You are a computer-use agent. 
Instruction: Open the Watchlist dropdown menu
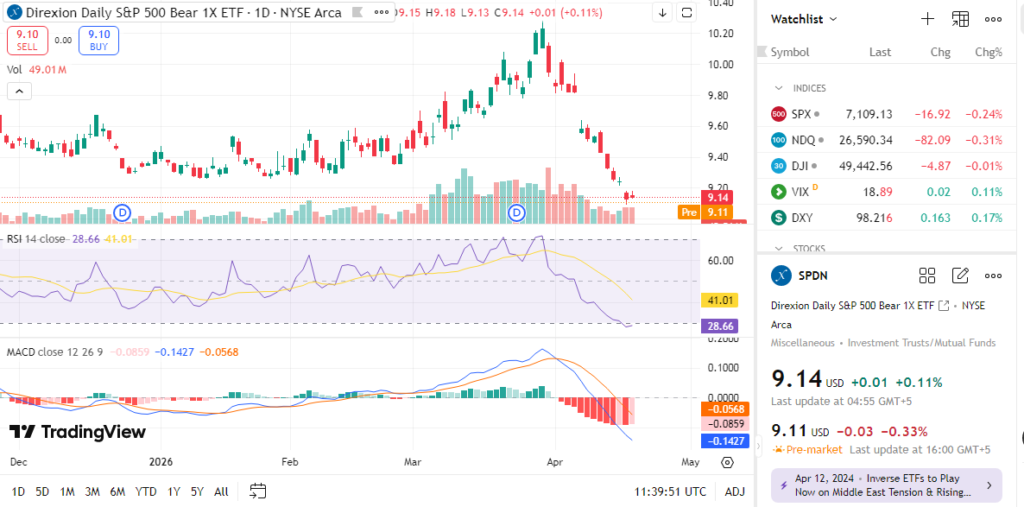804,19
